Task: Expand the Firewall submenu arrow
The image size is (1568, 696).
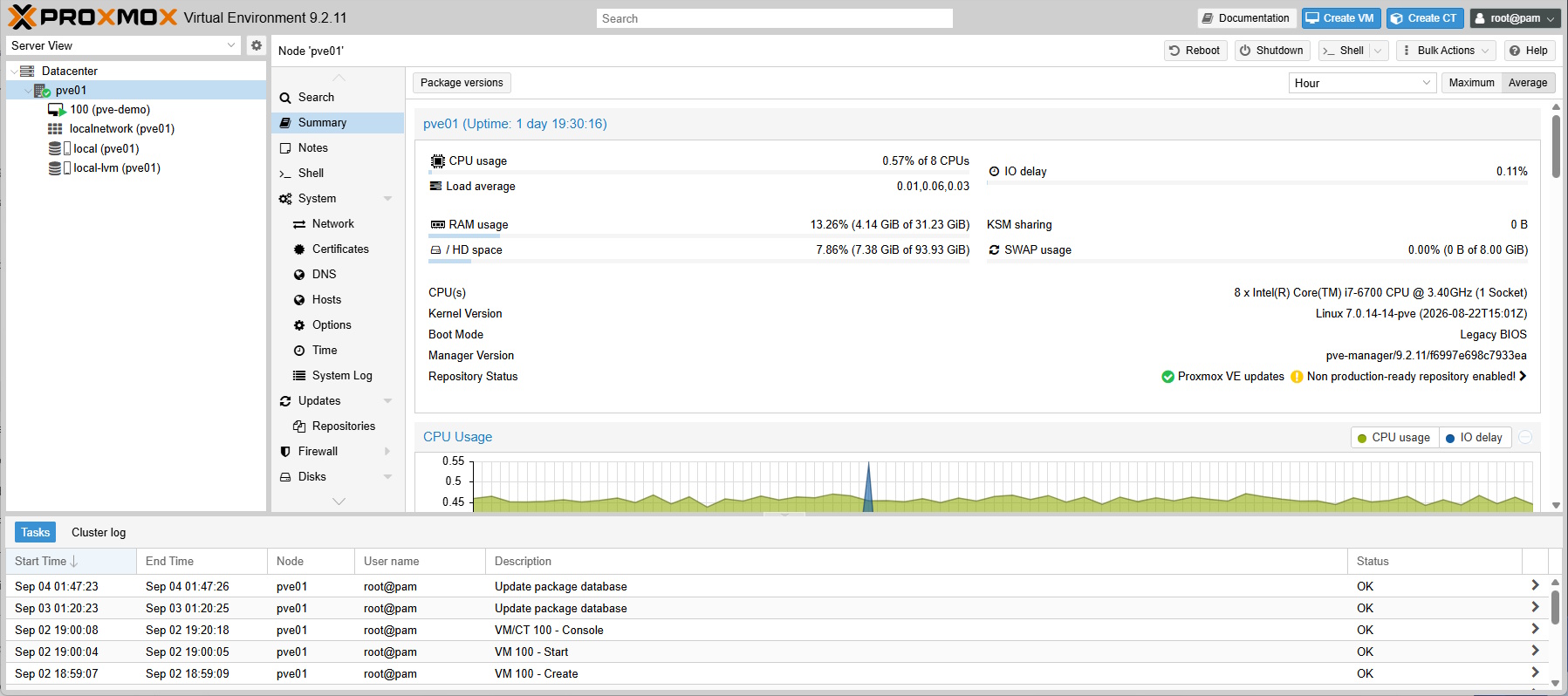Action: [x=387, y=452]
